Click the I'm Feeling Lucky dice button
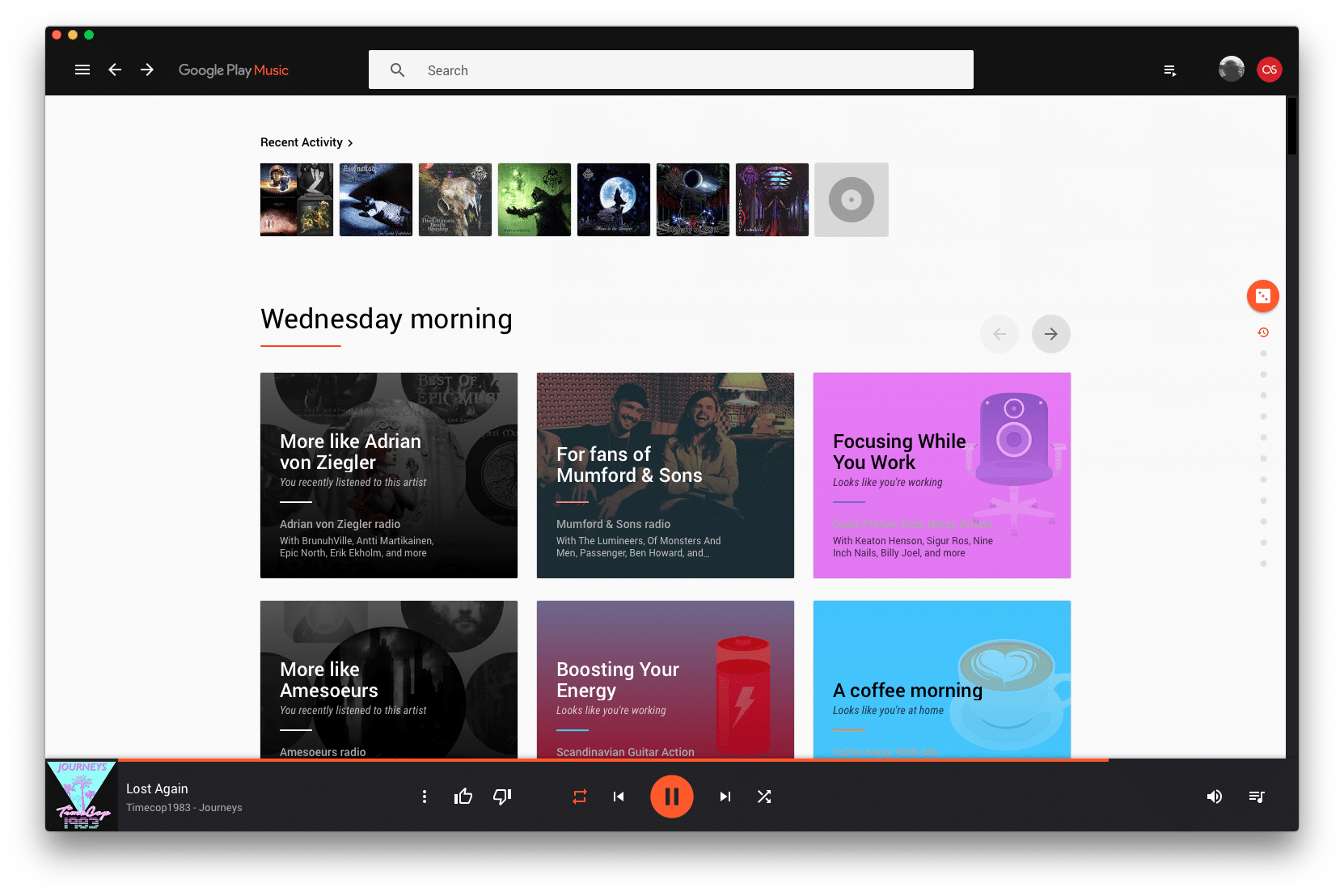This screenshot has width=1344, height=896. point(1263,296)
